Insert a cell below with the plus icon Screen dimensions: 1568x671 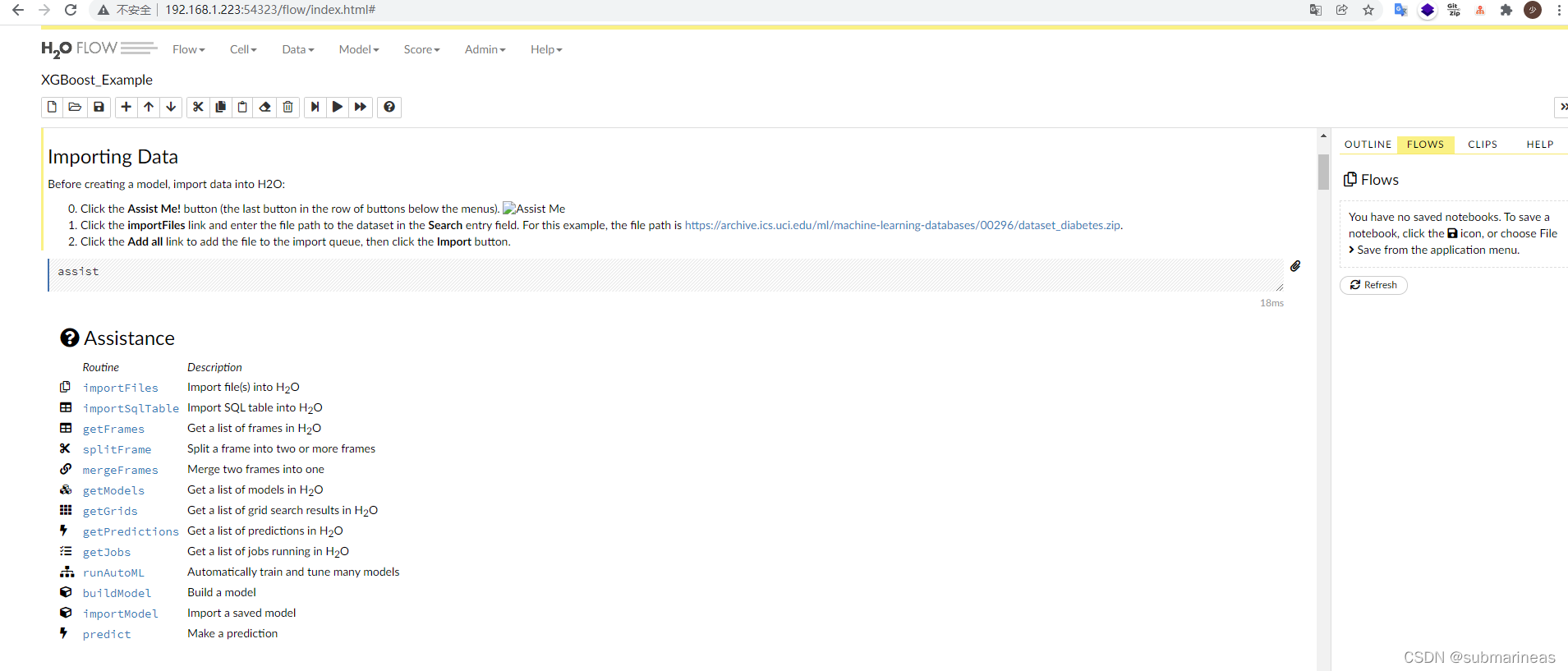(x=126, y=107)
